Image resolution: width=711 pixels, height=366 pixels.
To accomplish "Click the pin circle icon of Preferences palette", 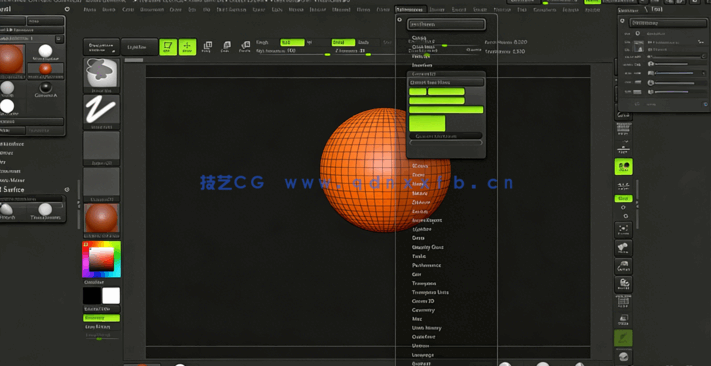I will (x=399, y=20).
